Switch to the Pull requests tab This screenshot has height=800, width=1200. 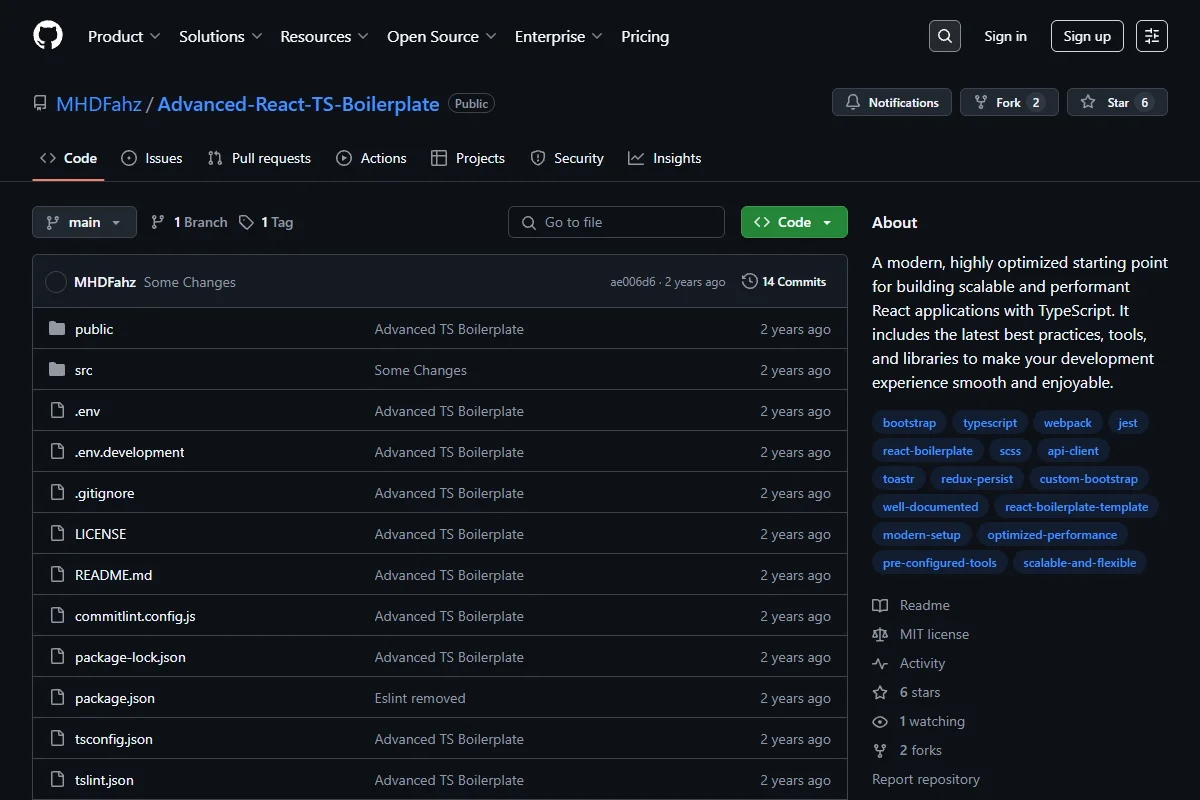tap(259, 158)
